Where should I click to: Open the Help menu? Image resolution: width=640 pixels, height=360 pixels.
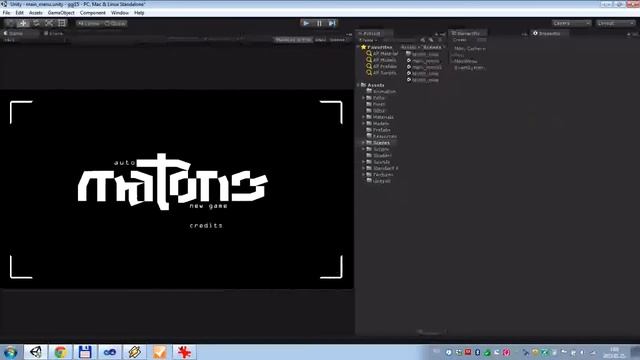pyautogui.click(x=139, y=13)
